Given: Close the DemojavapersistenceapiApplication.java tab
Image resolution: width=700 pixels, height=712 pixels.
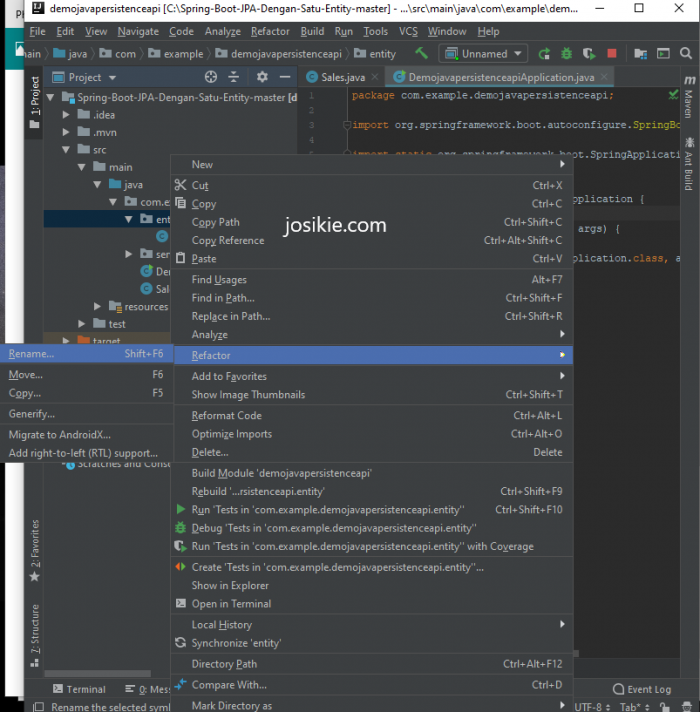Looking at the screenshot, I should click(x=604, y=77).
